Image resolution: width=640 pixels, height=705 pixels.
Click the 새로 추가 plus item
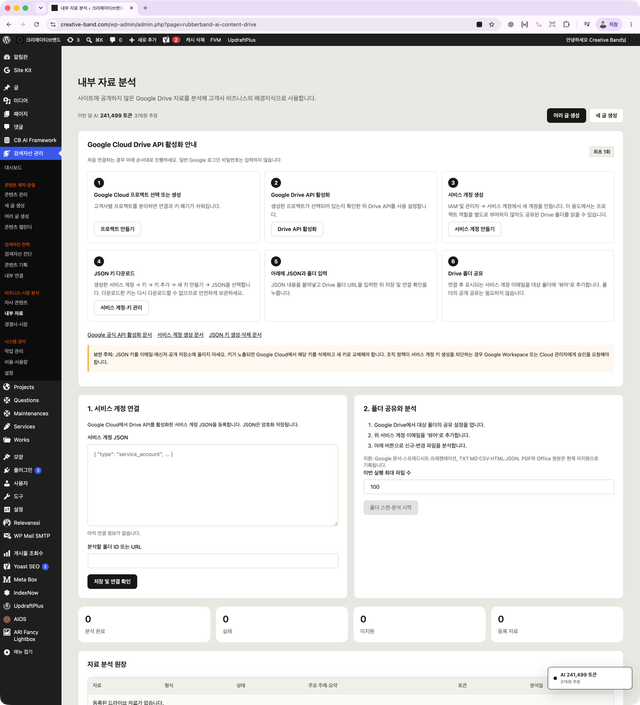pos(143,40)
